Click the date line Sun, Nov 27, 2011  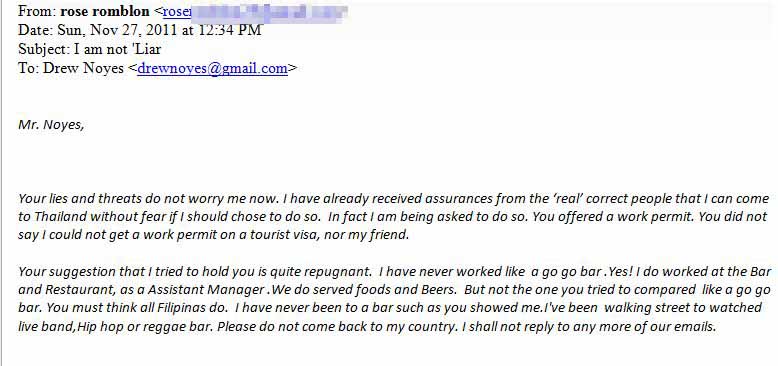[117, 30]
